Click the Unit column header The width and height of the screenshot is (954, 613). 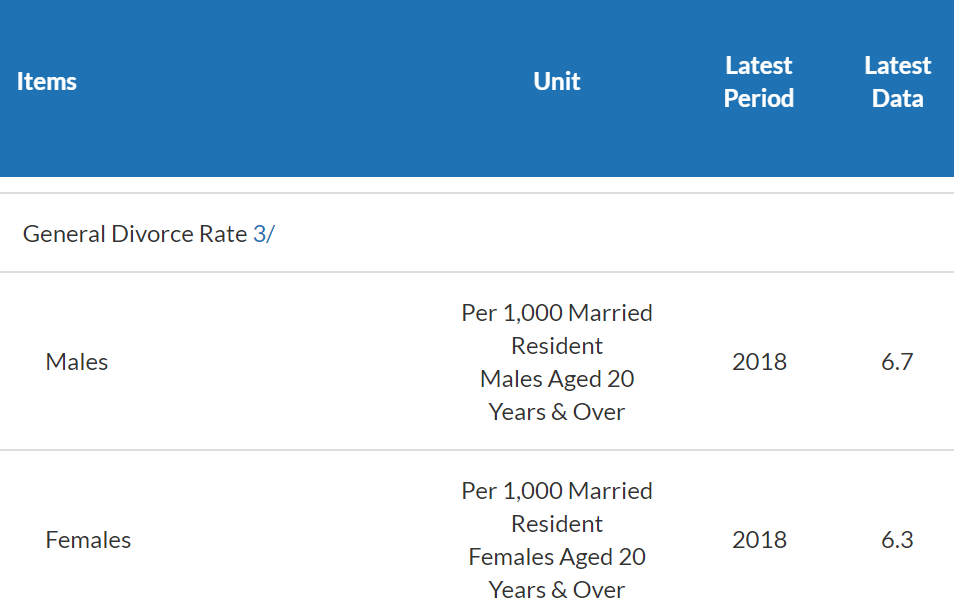(x=557, y=82)
